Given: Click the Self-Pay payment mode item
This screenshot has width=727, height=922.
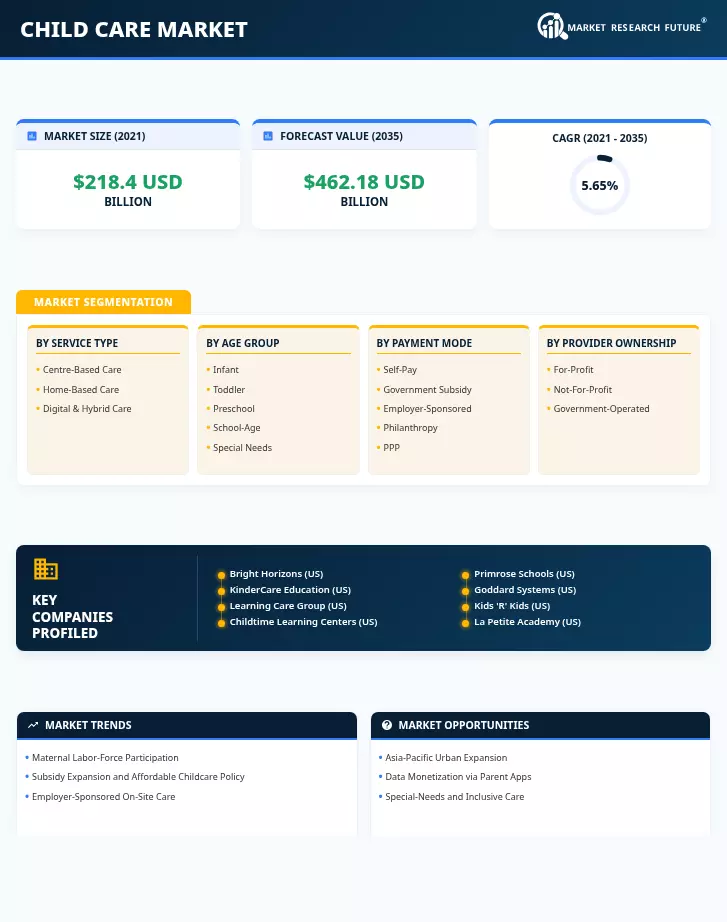Looking at the screenshot, I should pos(400,370).
